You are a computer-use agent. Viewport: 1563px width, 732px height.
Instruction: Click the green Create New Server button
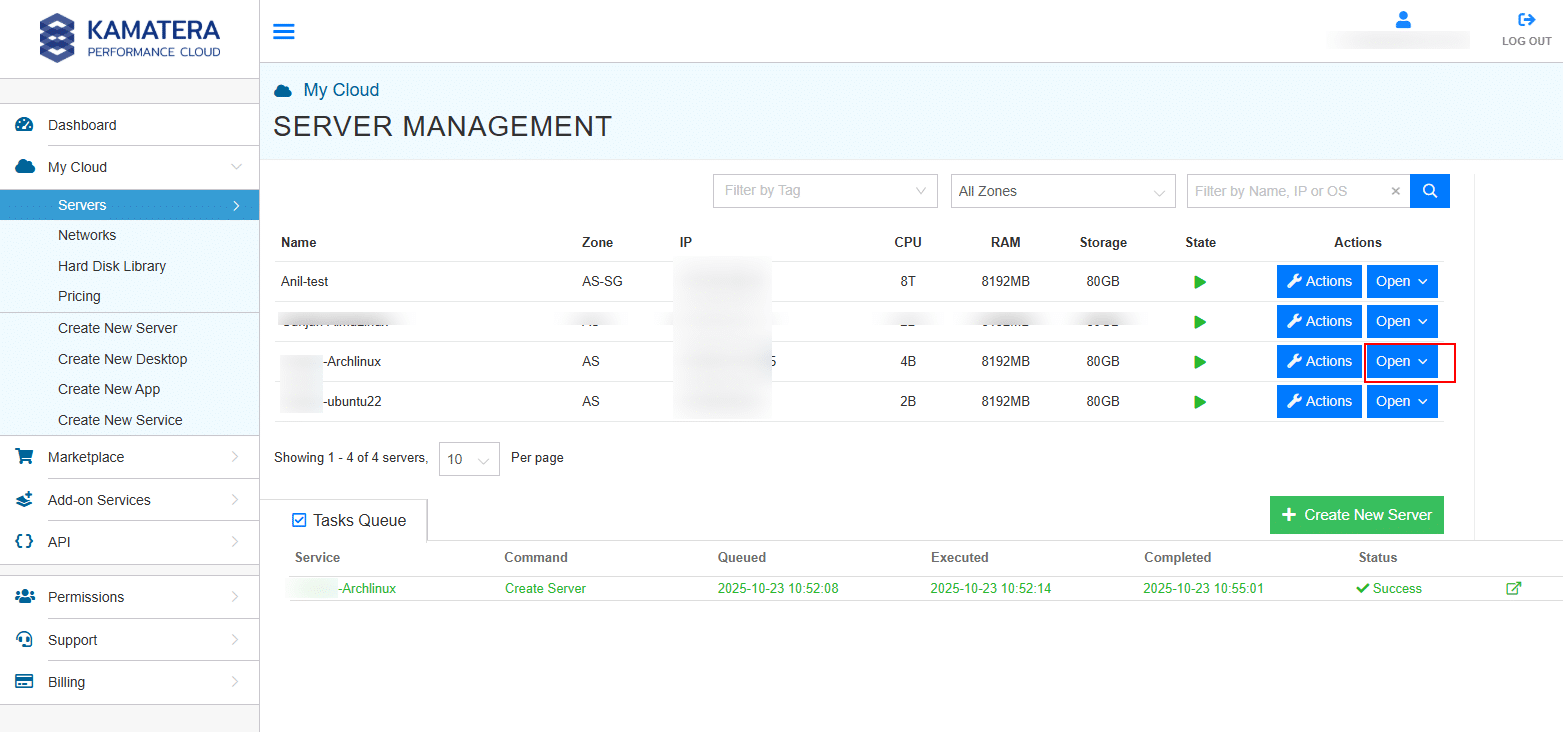[x=1356, y=515]
